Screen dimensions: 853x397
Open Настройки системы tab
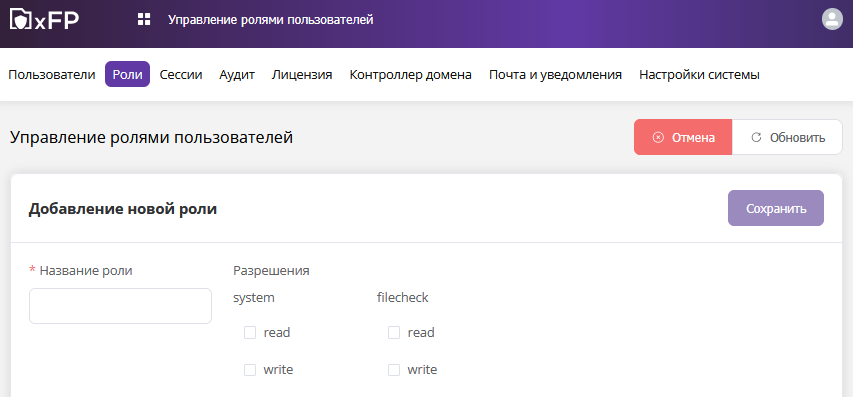[x=699, y=75]
